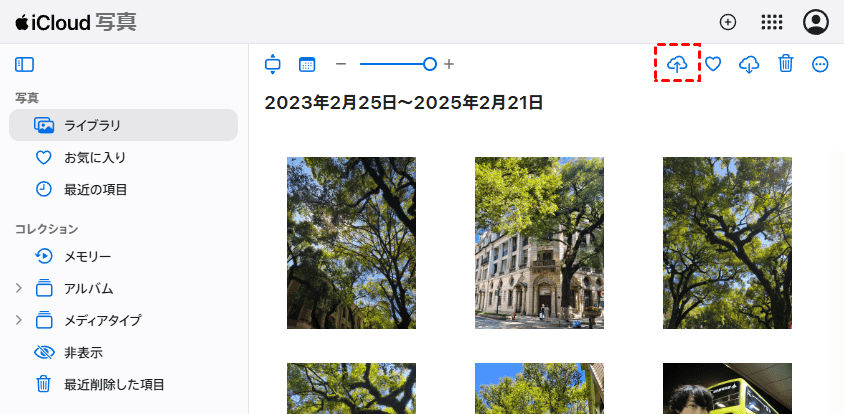844x414 pixels.
Task: Select the photo of the stone building
Action: point(539,243)
